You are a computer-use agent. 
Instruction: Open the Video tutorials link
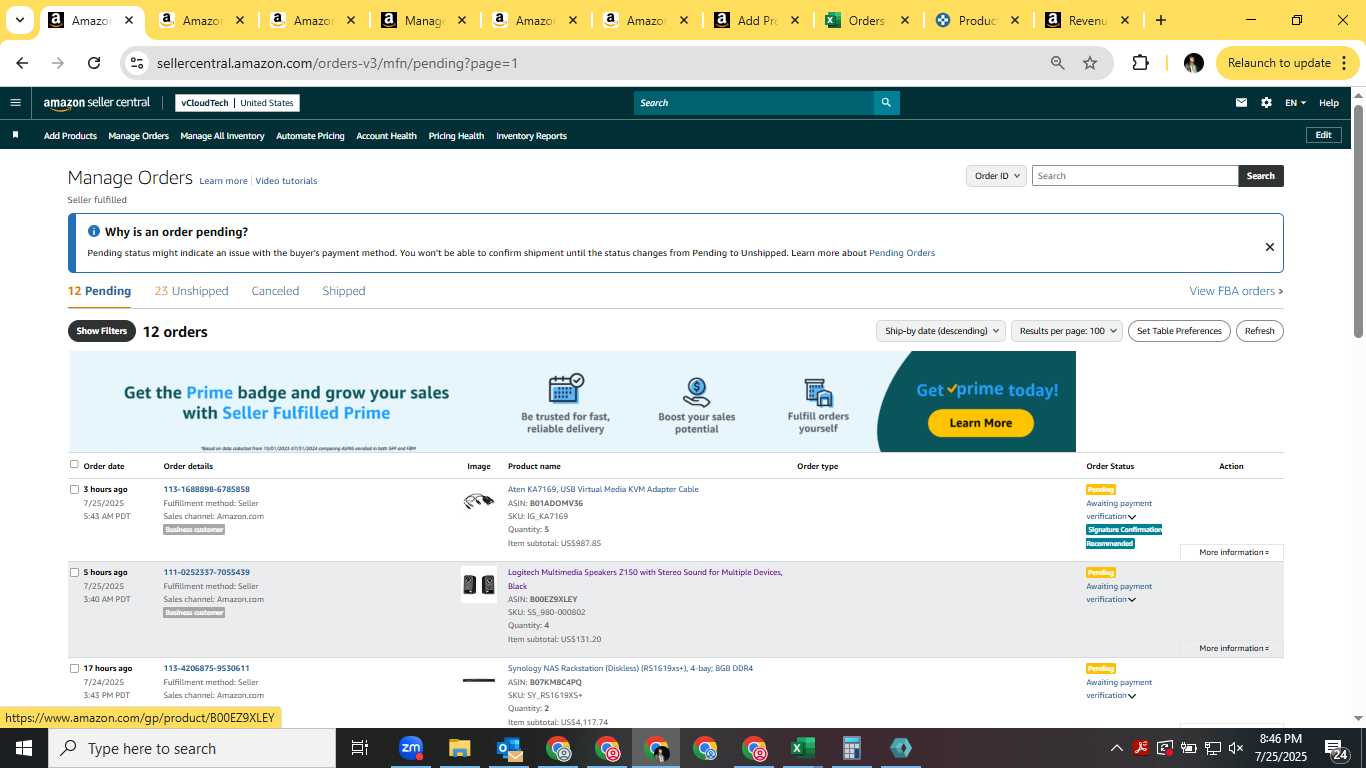pos(286,181)
